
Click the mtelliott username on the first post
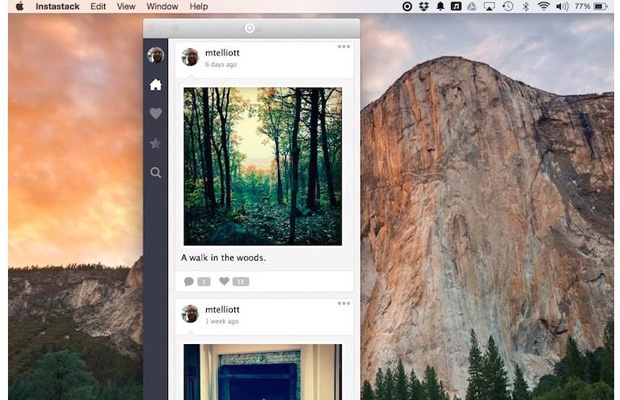click(222, 52)
